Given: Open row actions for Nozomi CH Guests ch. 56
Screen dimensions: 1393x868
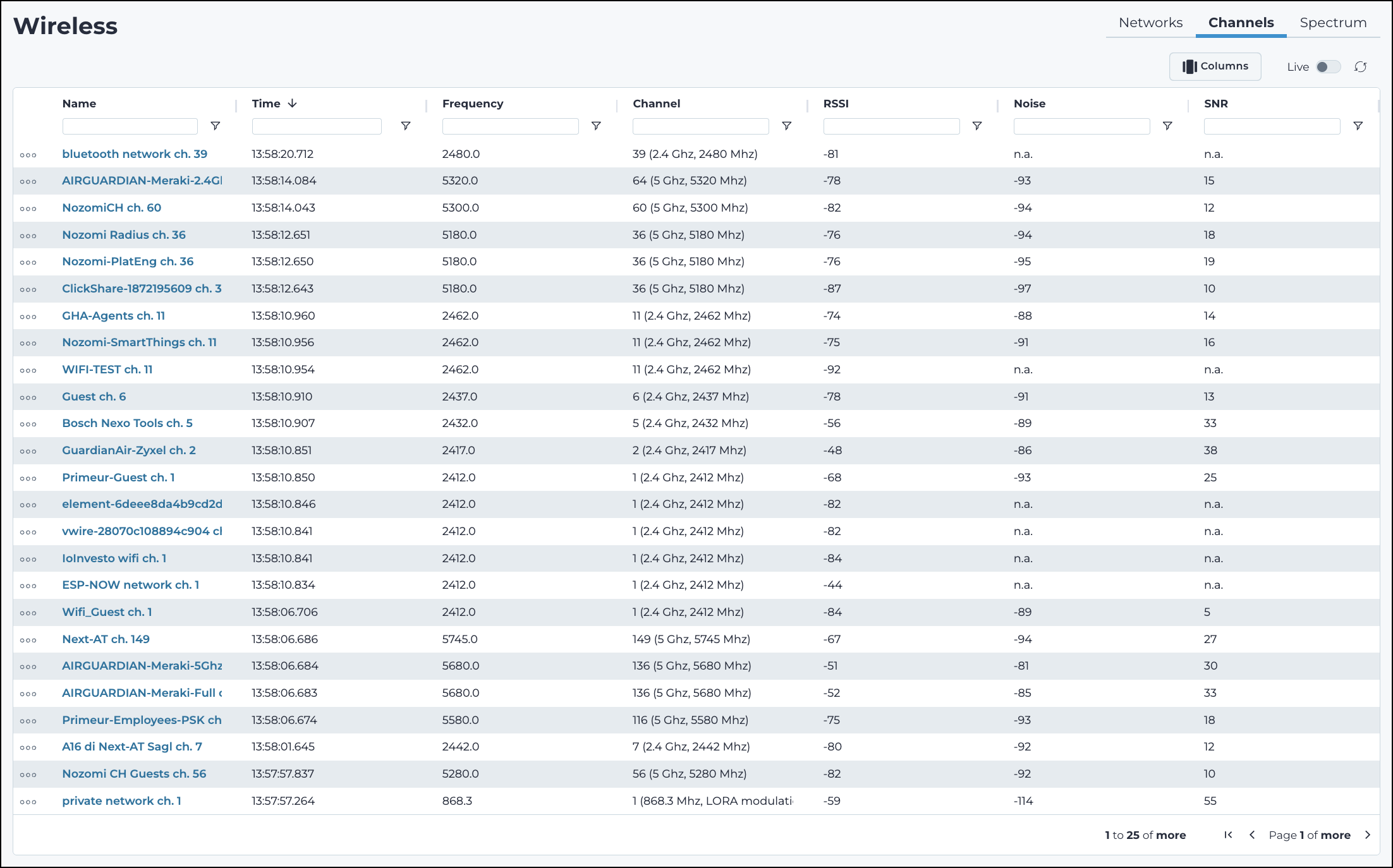Looking at the screenshot, I should click(x=28, y=775).
